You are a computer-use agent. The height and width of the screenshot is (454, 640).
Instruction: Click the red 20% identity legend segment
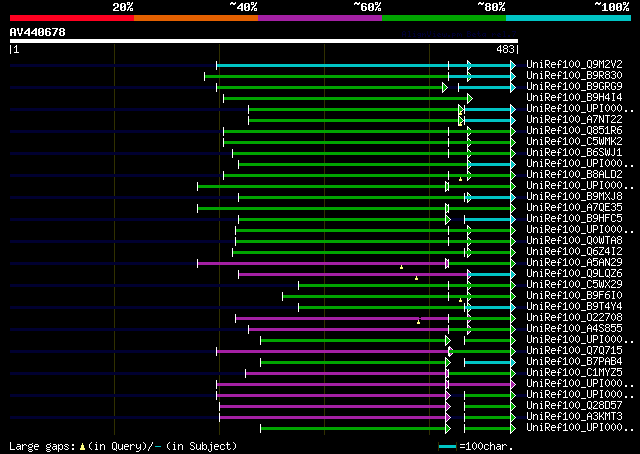point(72,18)
